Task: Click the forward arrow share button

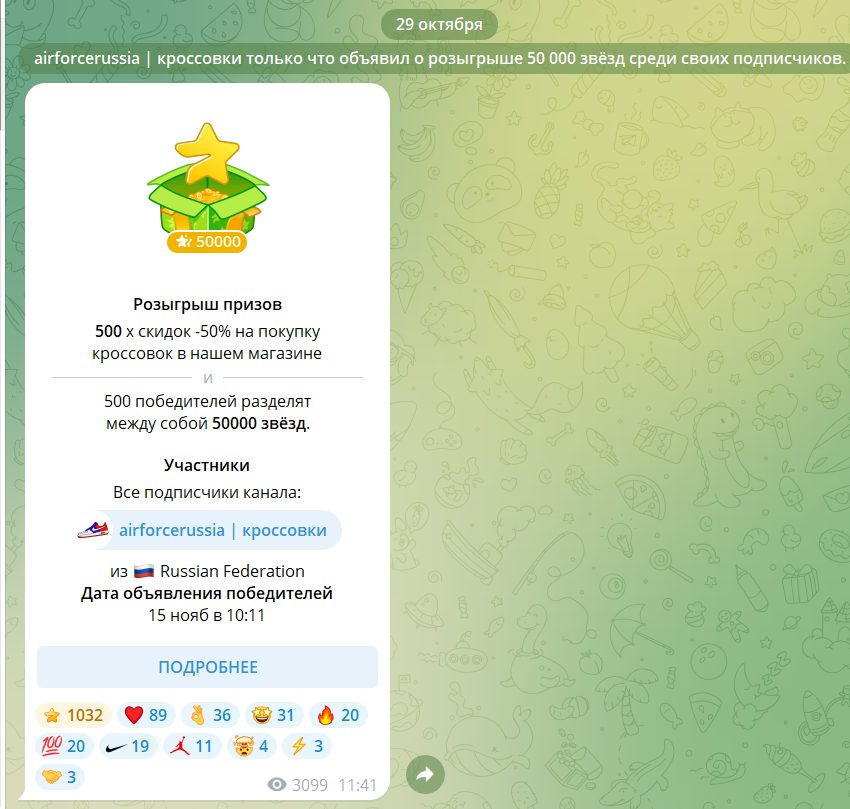Action: pos(426,774)
